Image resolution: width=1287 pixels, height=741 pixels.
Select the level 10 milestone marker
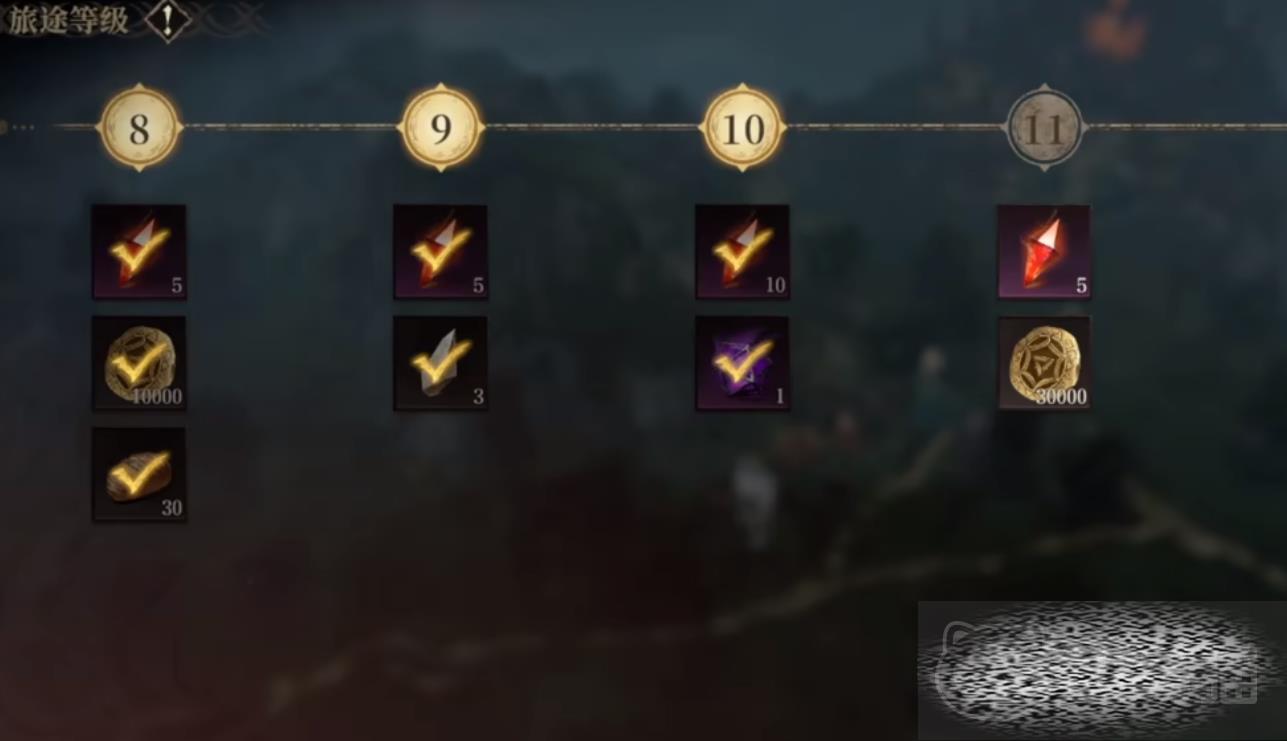coord(742,128)
